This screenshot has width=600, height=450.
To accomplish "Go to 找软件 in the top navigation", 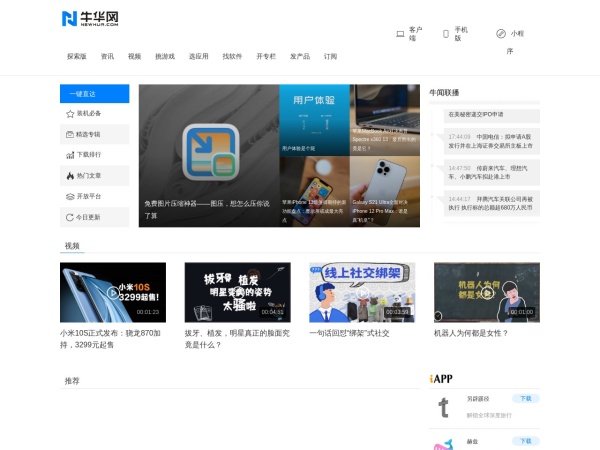I will pyautogui.click(x=232, y=57).
